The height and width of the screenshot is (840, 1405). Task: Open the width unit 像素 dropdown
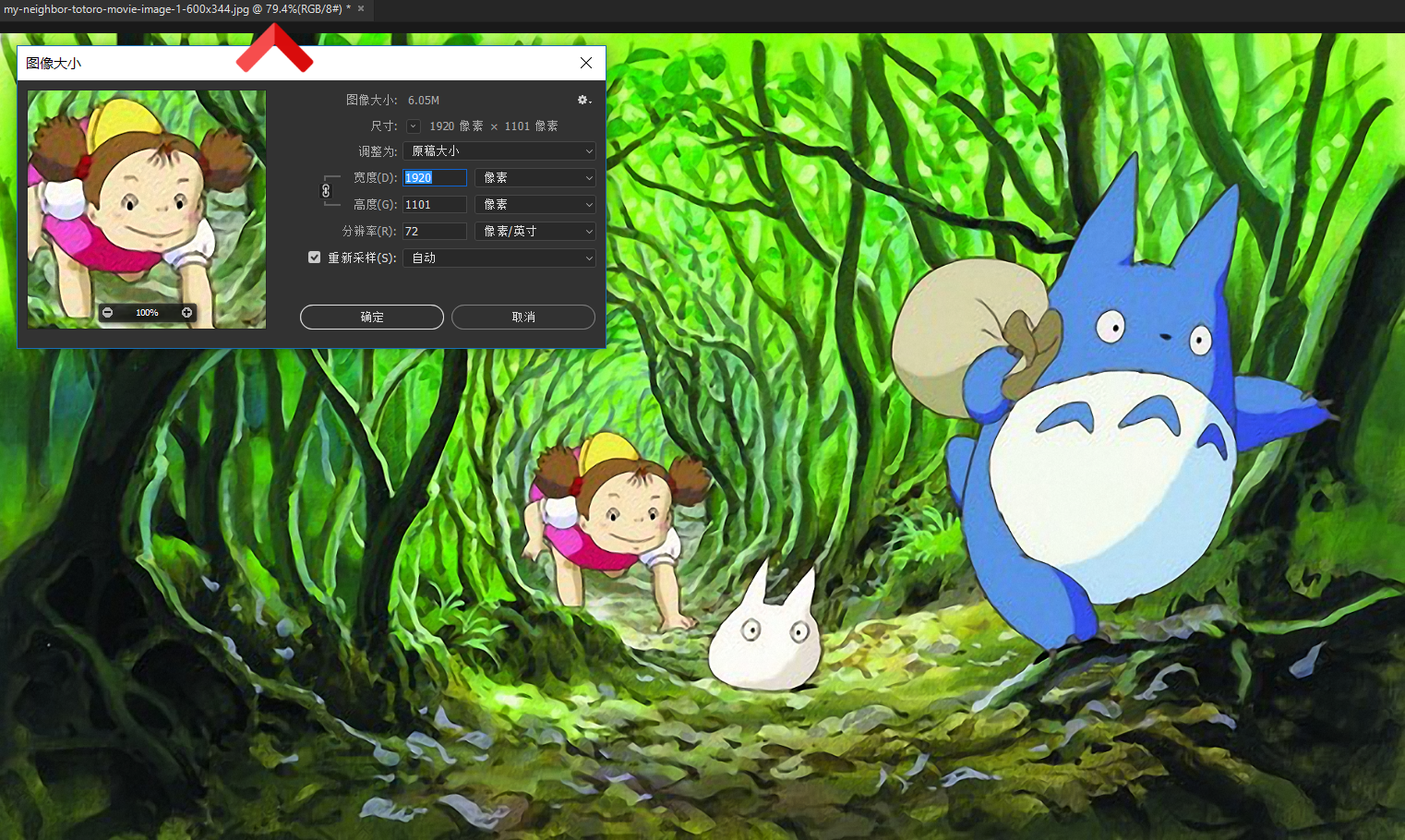coord(535,177)
